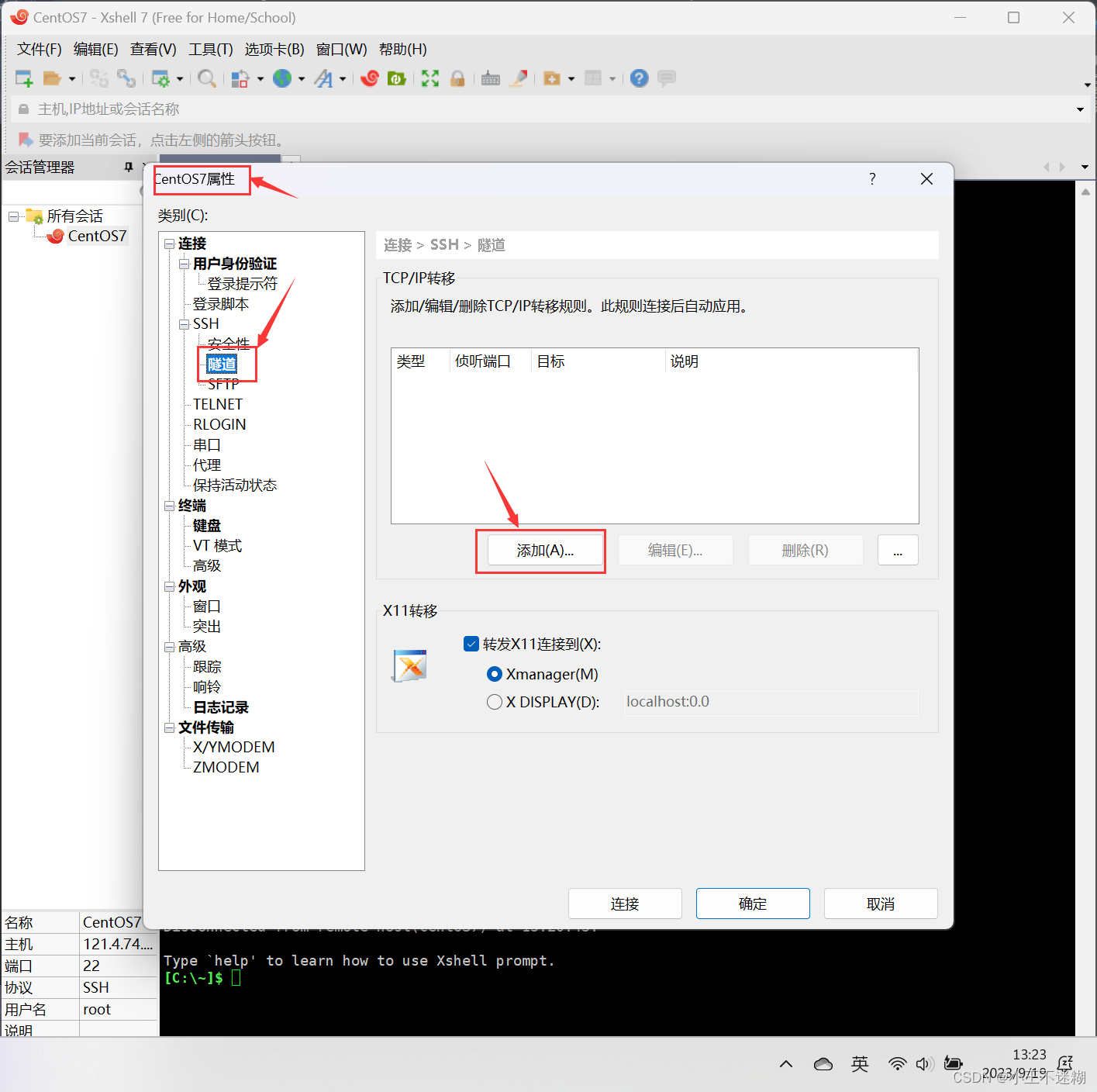This screenshot has width=1097, height=1092.
Task: Click the chat bubble toolbar icon
Action: pos(667,78)
